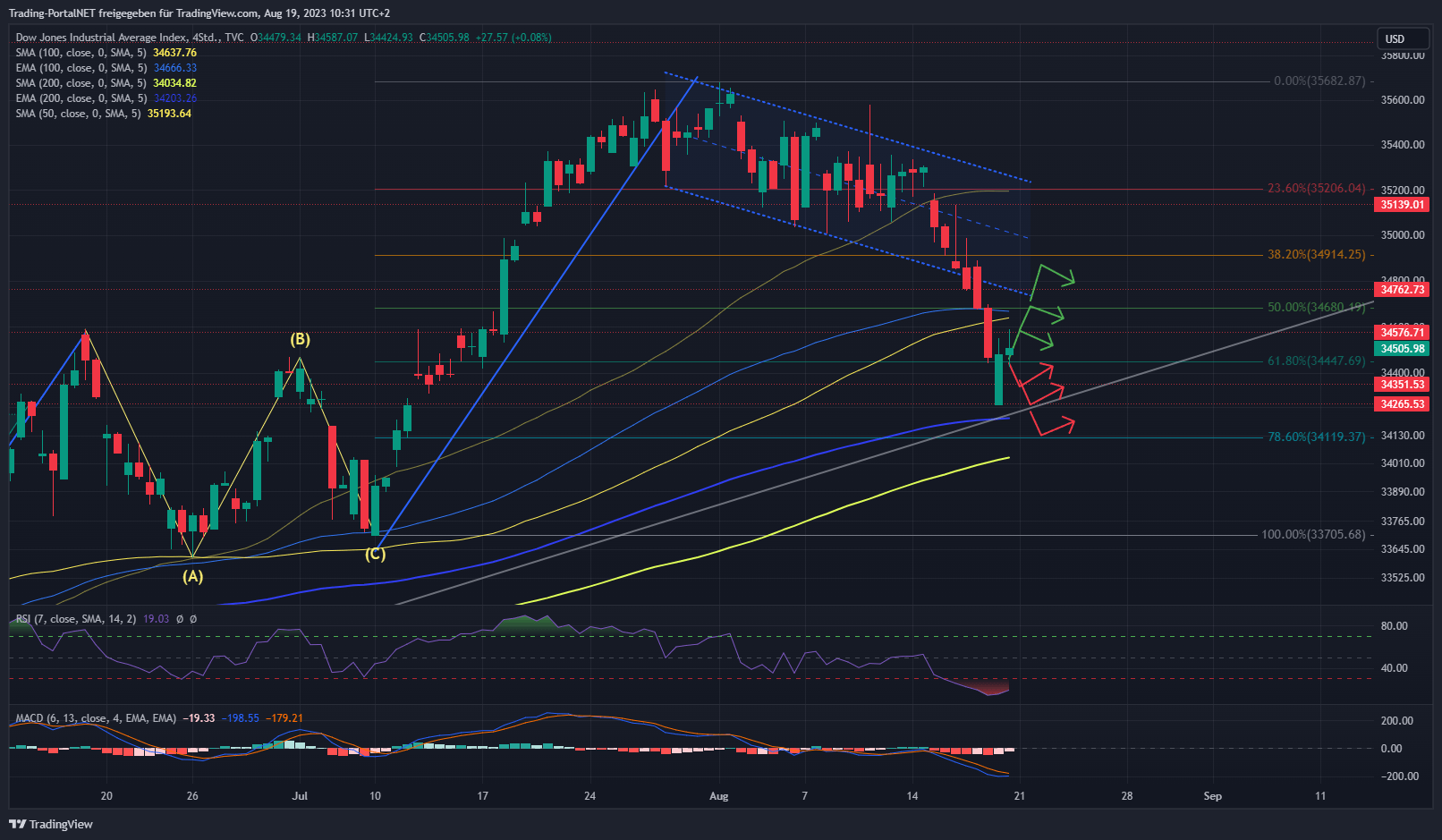Select the (C) wave label
This screenshot has width=1442, height=840.
point(376,555)
